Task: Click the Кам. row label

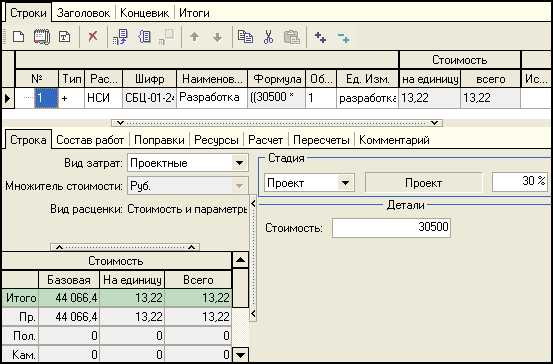Action: (20, 354)
